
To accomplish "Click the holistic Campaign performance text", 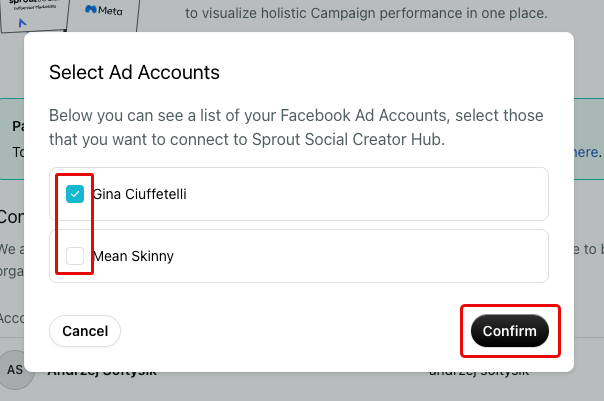I will [x=366, y=13].
